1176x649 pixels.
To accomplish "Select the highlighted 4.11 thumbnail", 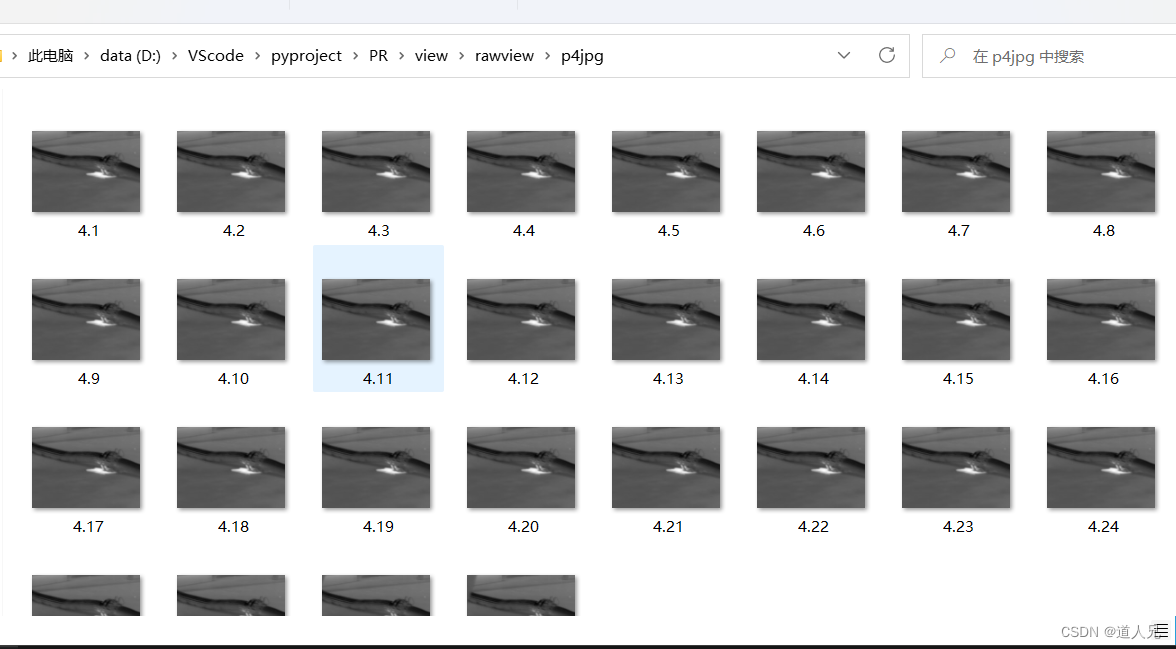I will pyautogui.click(x=376, y=319).
